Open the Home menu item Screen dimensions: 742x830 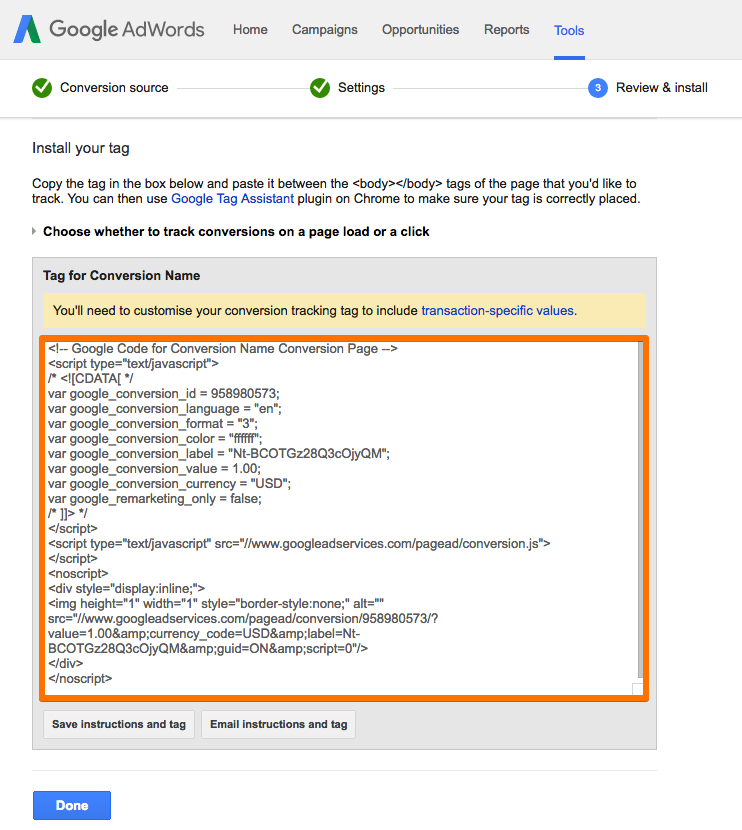(250, 30)
